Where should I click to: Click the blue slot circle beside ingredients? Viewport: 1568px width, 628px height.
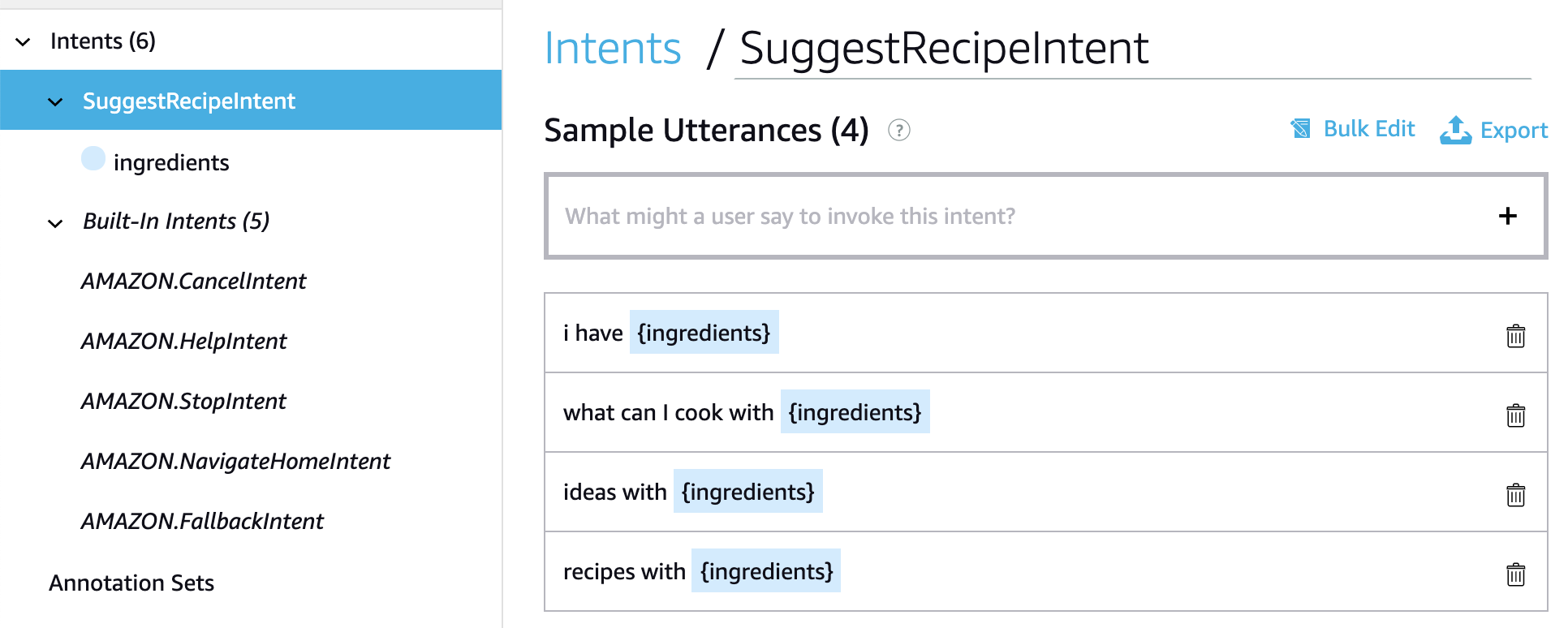pyautogui.click(x=93, y=159)
